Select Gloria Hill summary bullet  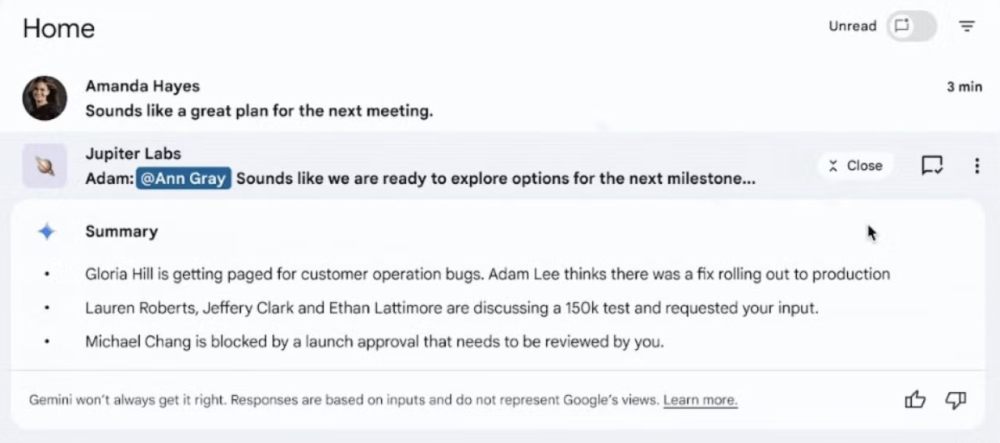click(487, 274)
